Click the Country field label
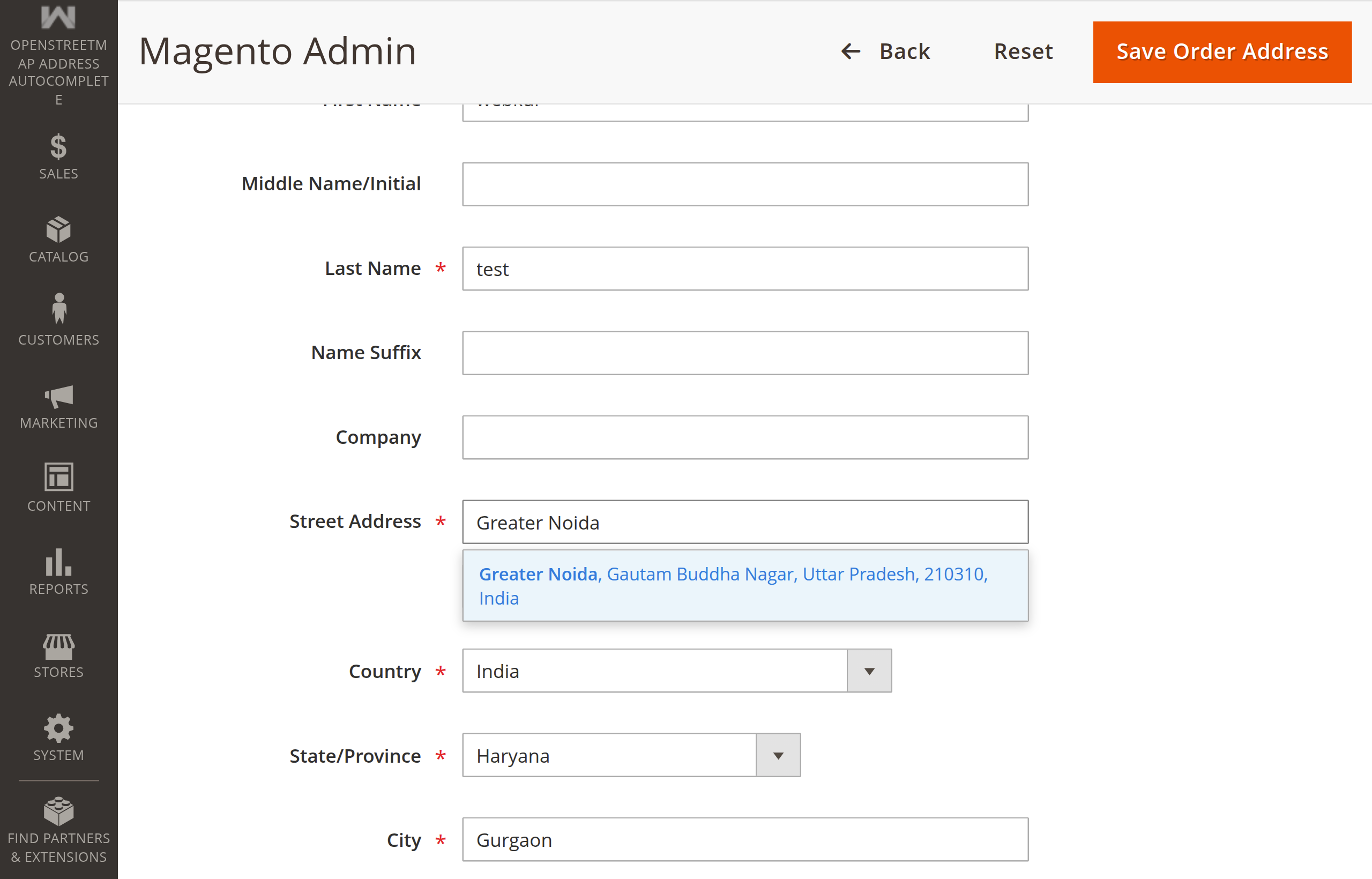1372x879 pixels. point(385,671)
